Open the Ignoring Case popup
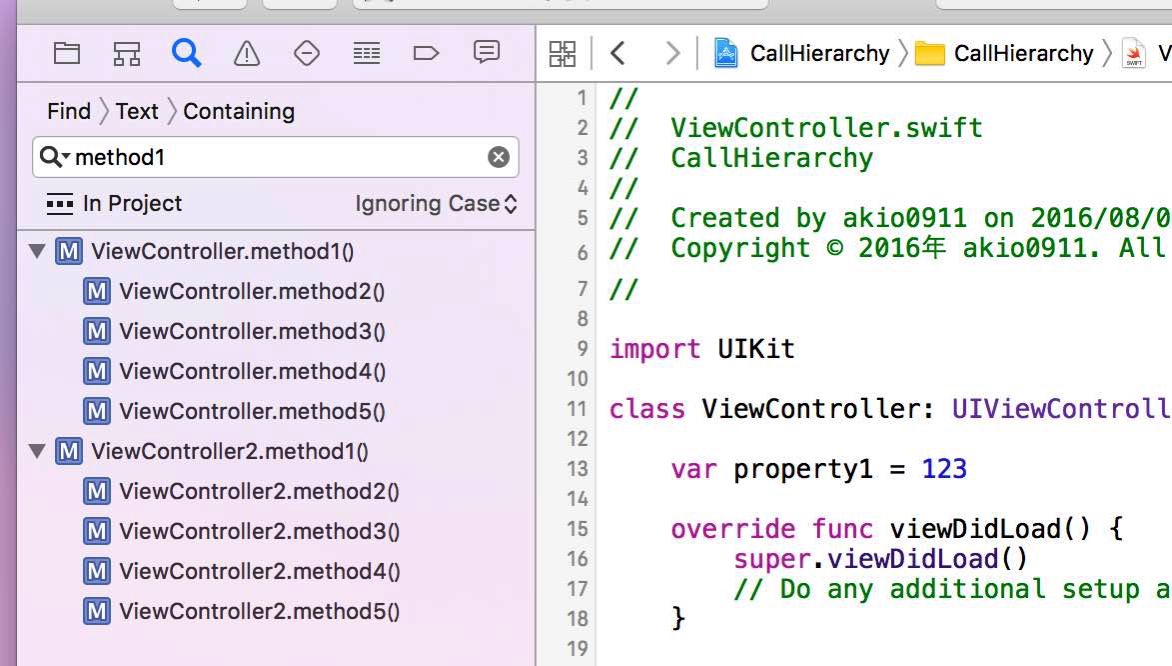1172x666 pixels. click(x=437, y=203)
